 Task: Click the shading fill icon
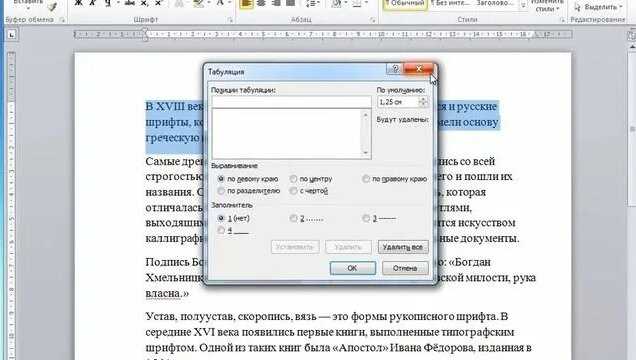336,3
